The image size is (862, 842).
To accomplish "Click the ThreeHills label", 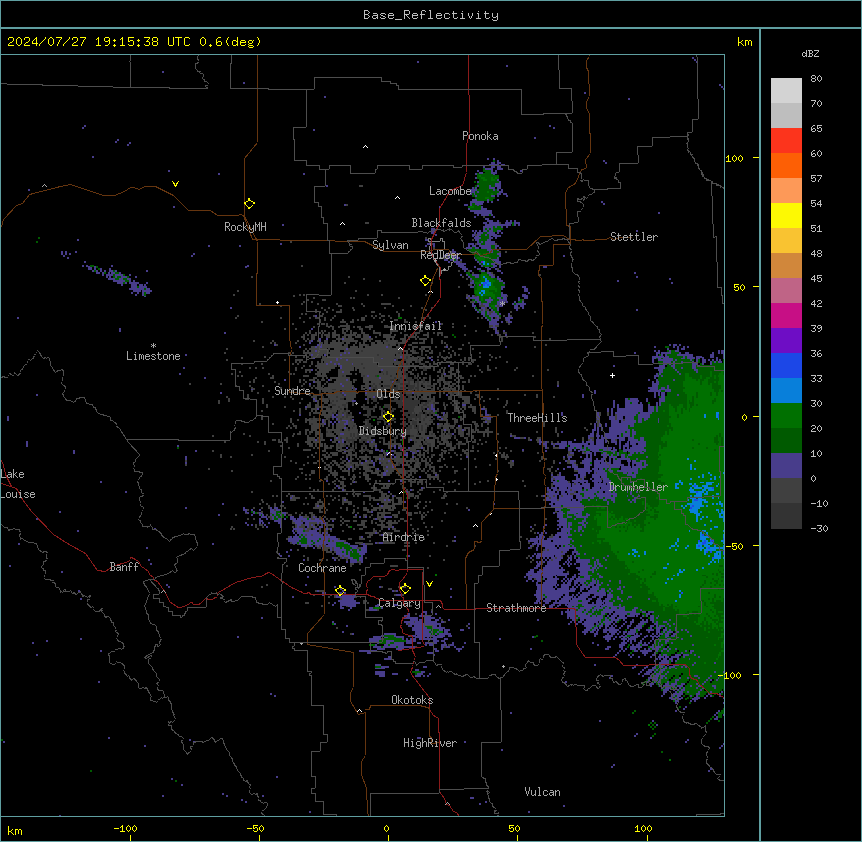I will (x=537, y=418).
